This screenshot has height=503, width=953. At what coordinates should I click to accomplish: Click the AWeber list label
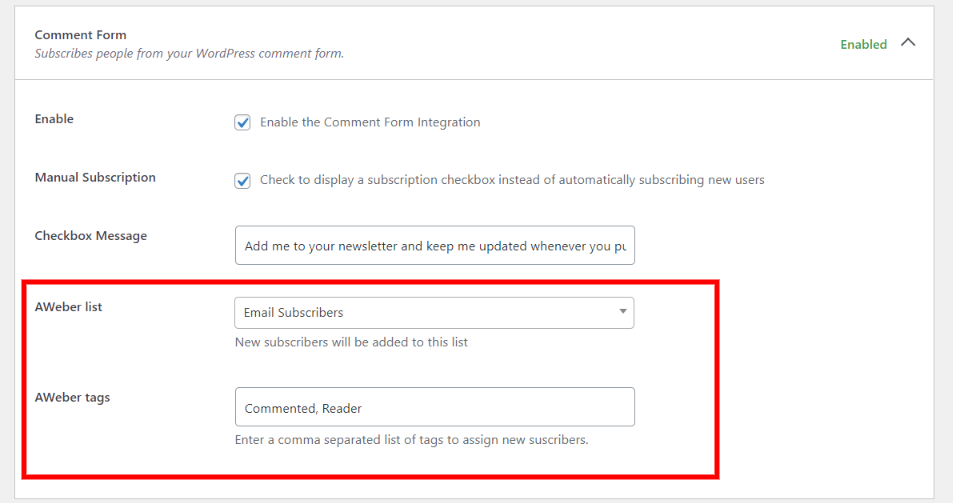tap(68, 307)
